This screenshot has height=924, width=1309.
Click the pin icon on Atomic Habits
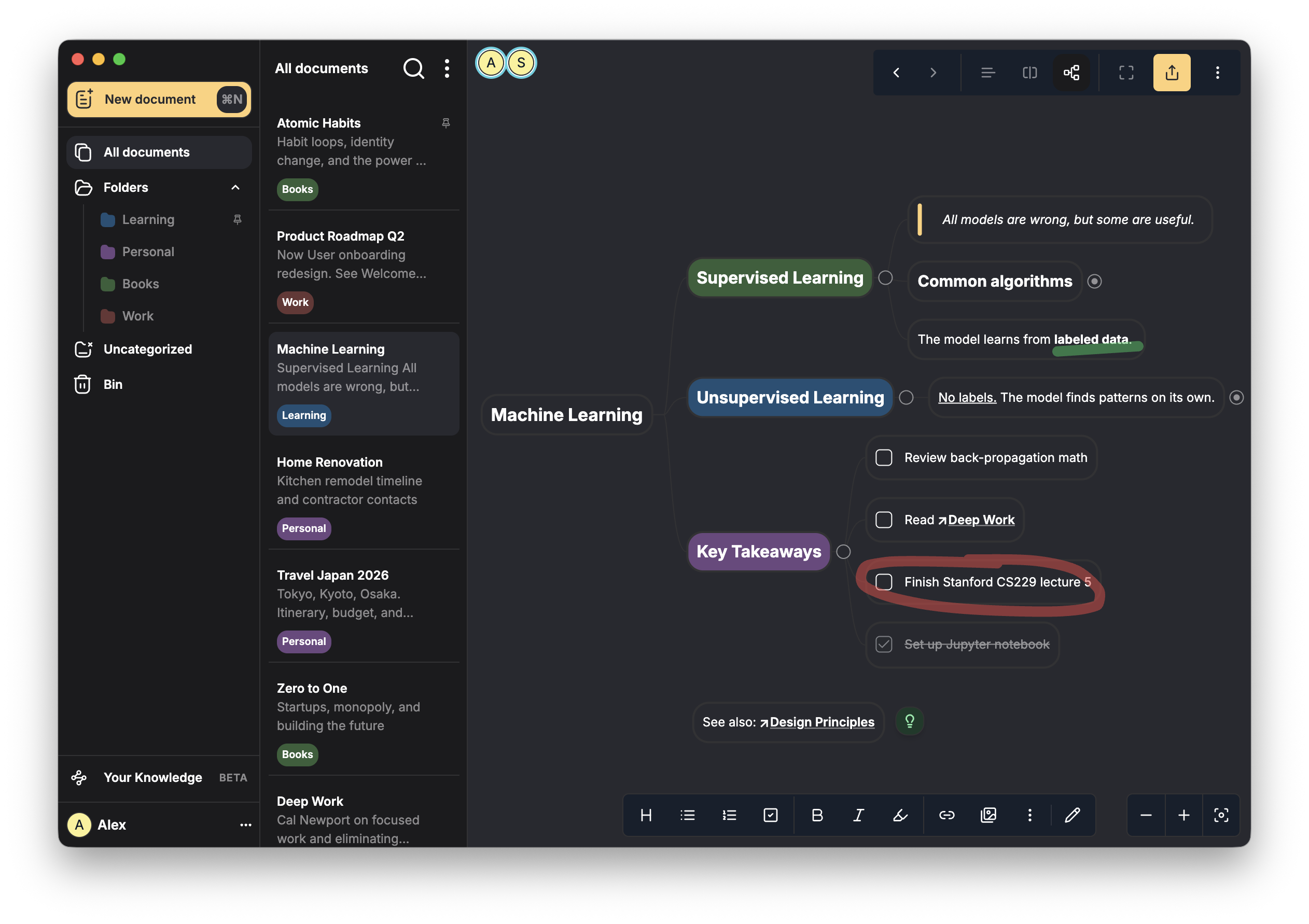pos(446,123)
